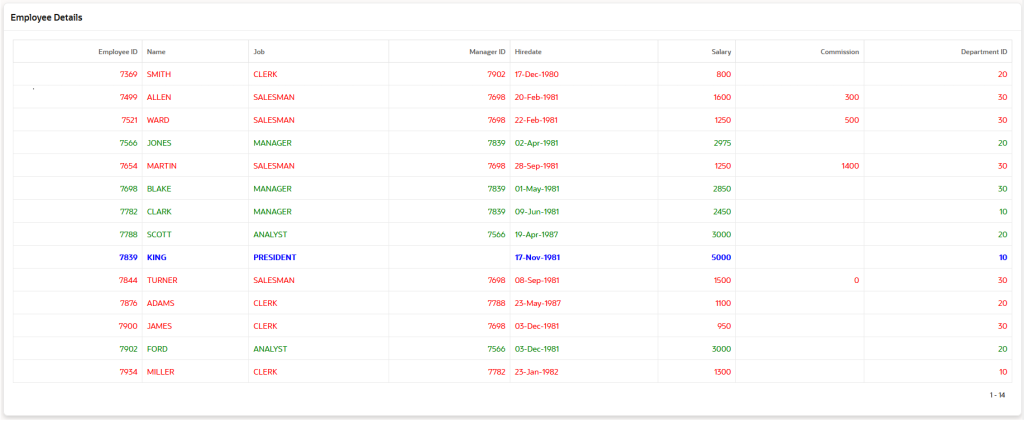1024x422 pixels.
Task: Click the Job column header
Action: tap(259, 51)
